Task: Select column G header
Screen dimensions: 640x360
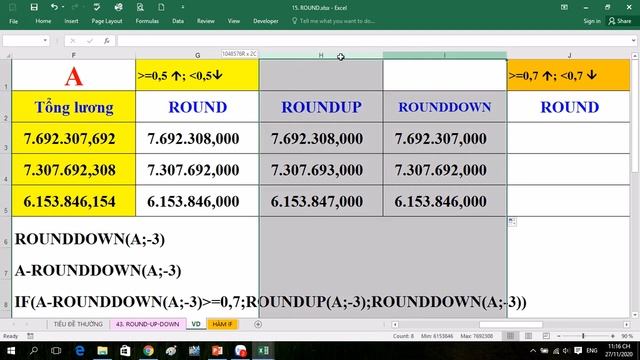Action: click(198, 55)
